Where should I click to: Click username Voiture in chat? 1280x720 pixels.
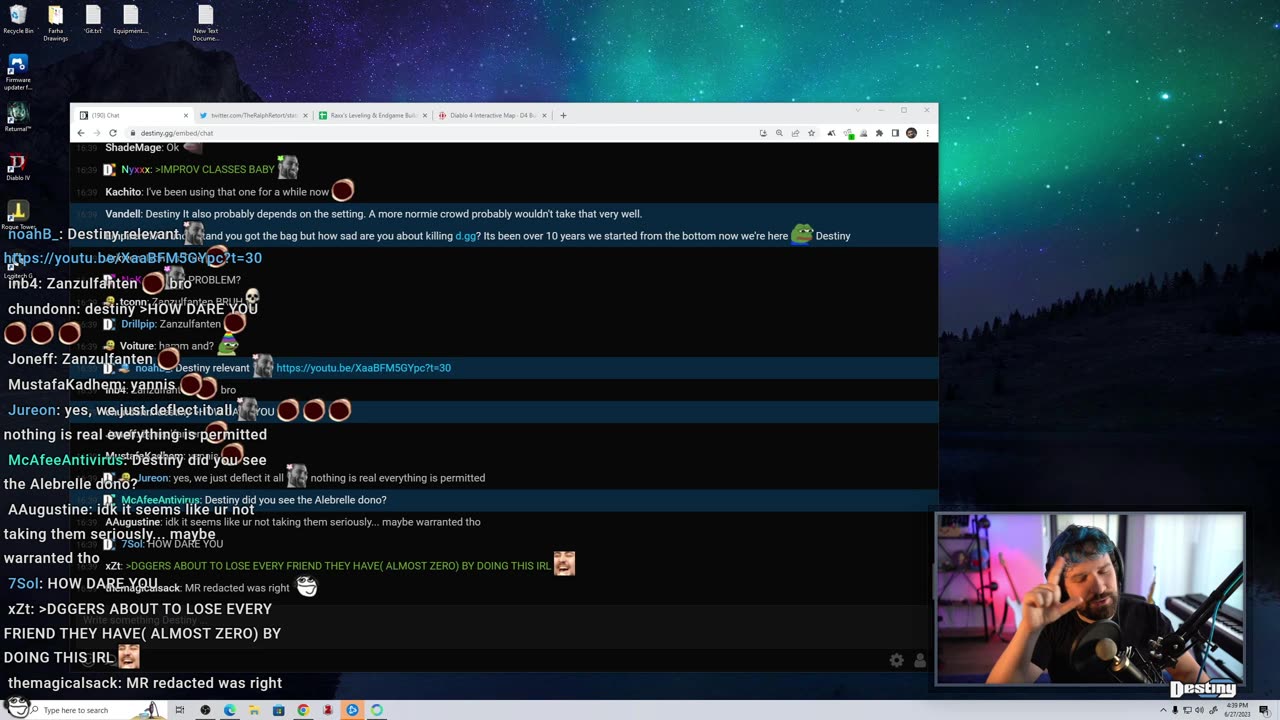pyautogui.click(x=137, y=346)
